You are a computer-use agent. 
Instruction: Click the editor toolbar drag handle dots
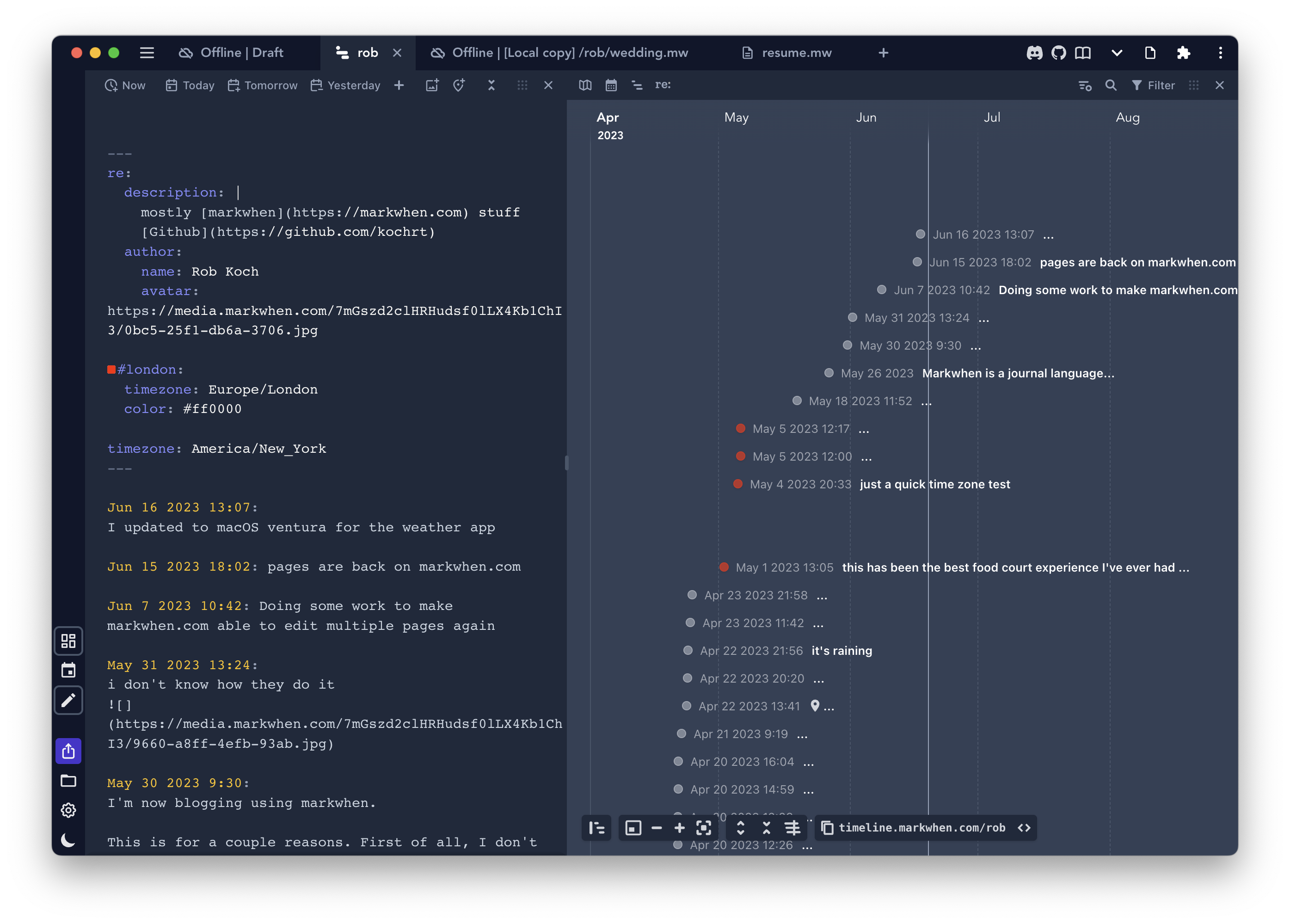pyautogui.click(x=522, y=86)
